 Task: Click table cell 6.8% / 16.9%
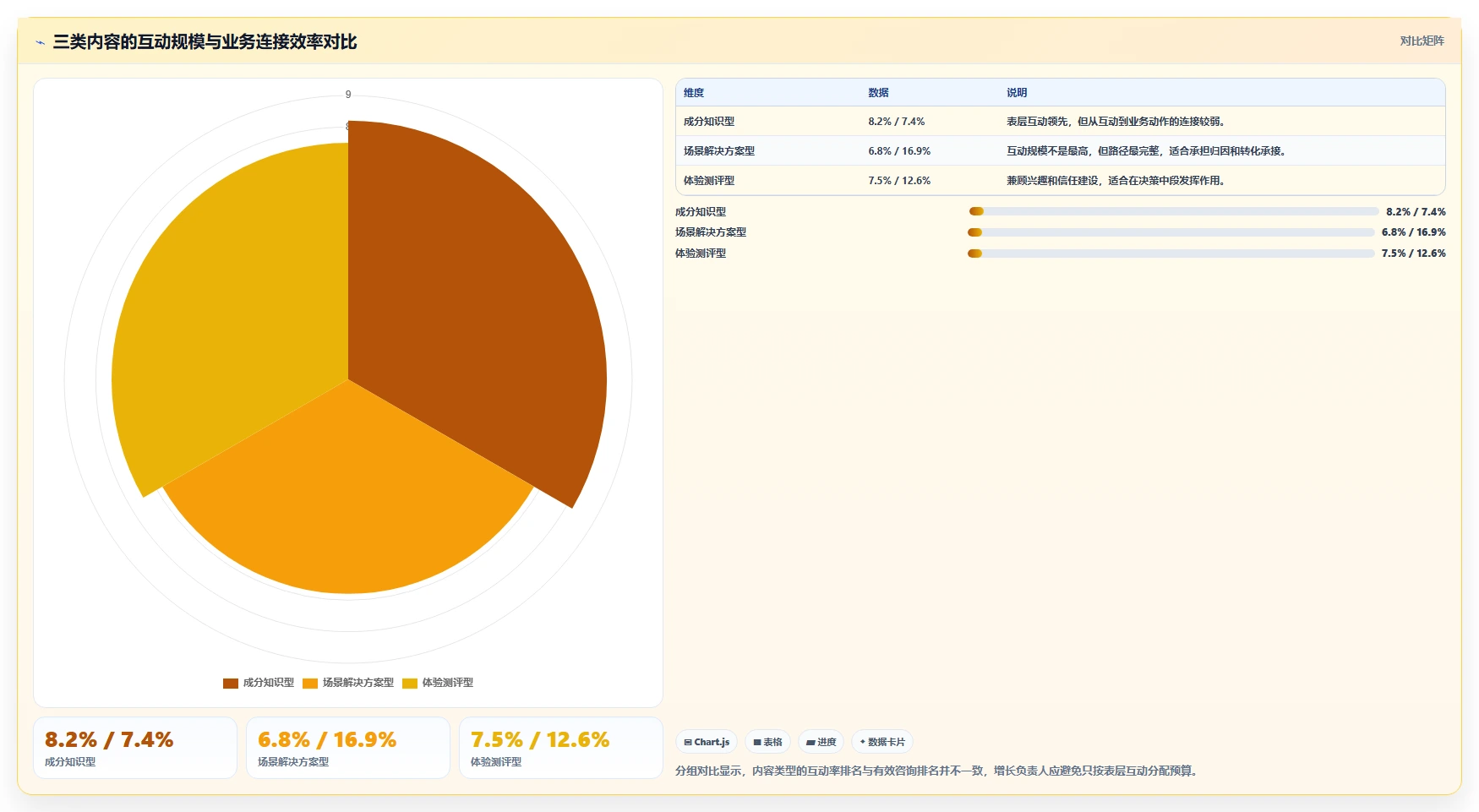pyautogui.click(x=899, y=151)
